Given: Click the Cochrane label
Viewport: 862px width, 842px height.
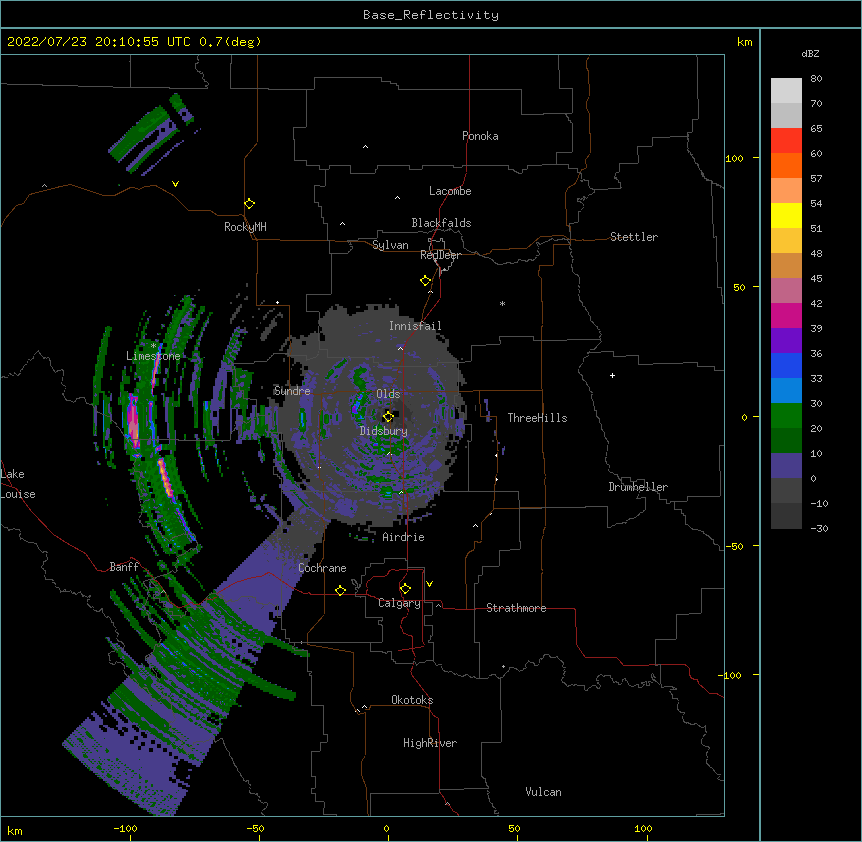Looking at the screenshot, I should (x=323, y=568).
